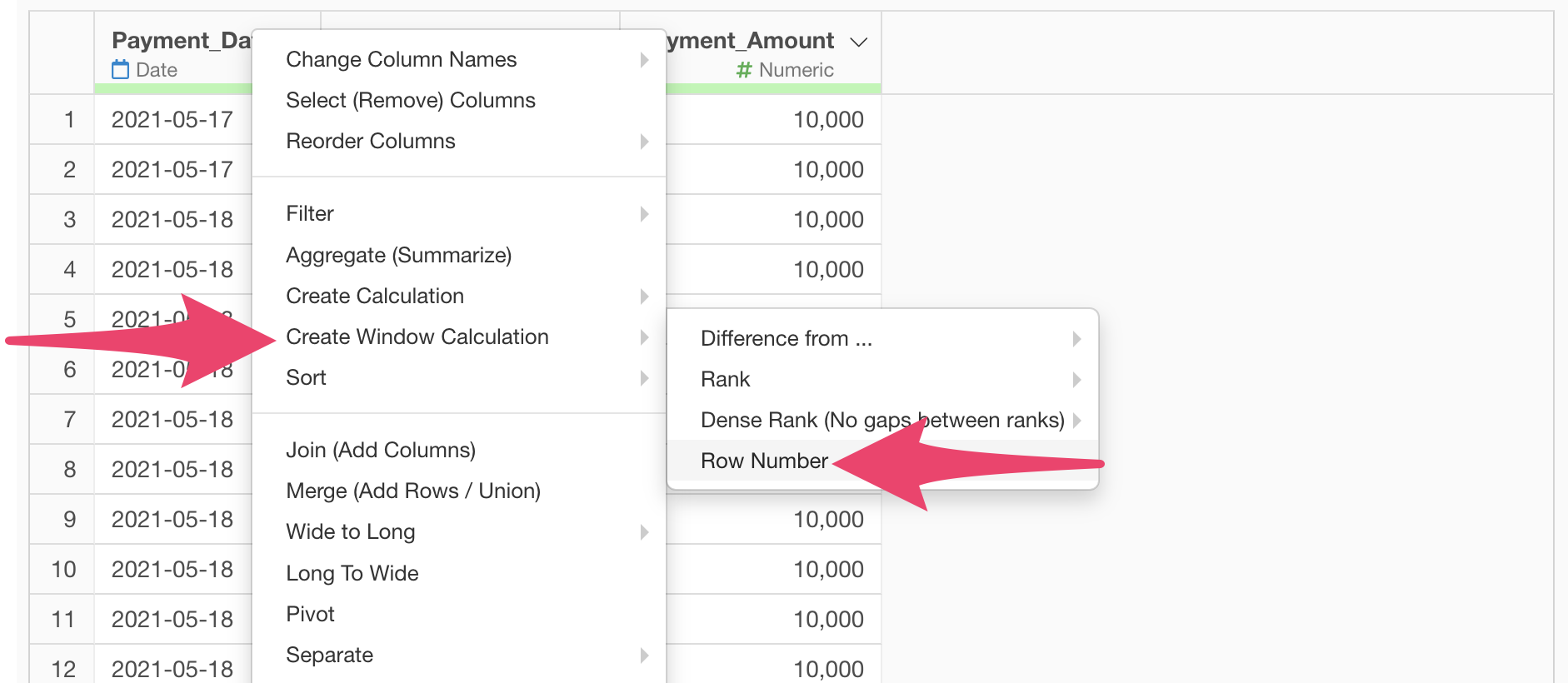Image resolution: width=1568 pixels, height=683 pixels.
Task: Click the Pivot menu item
Action: [x=310, y=614]
